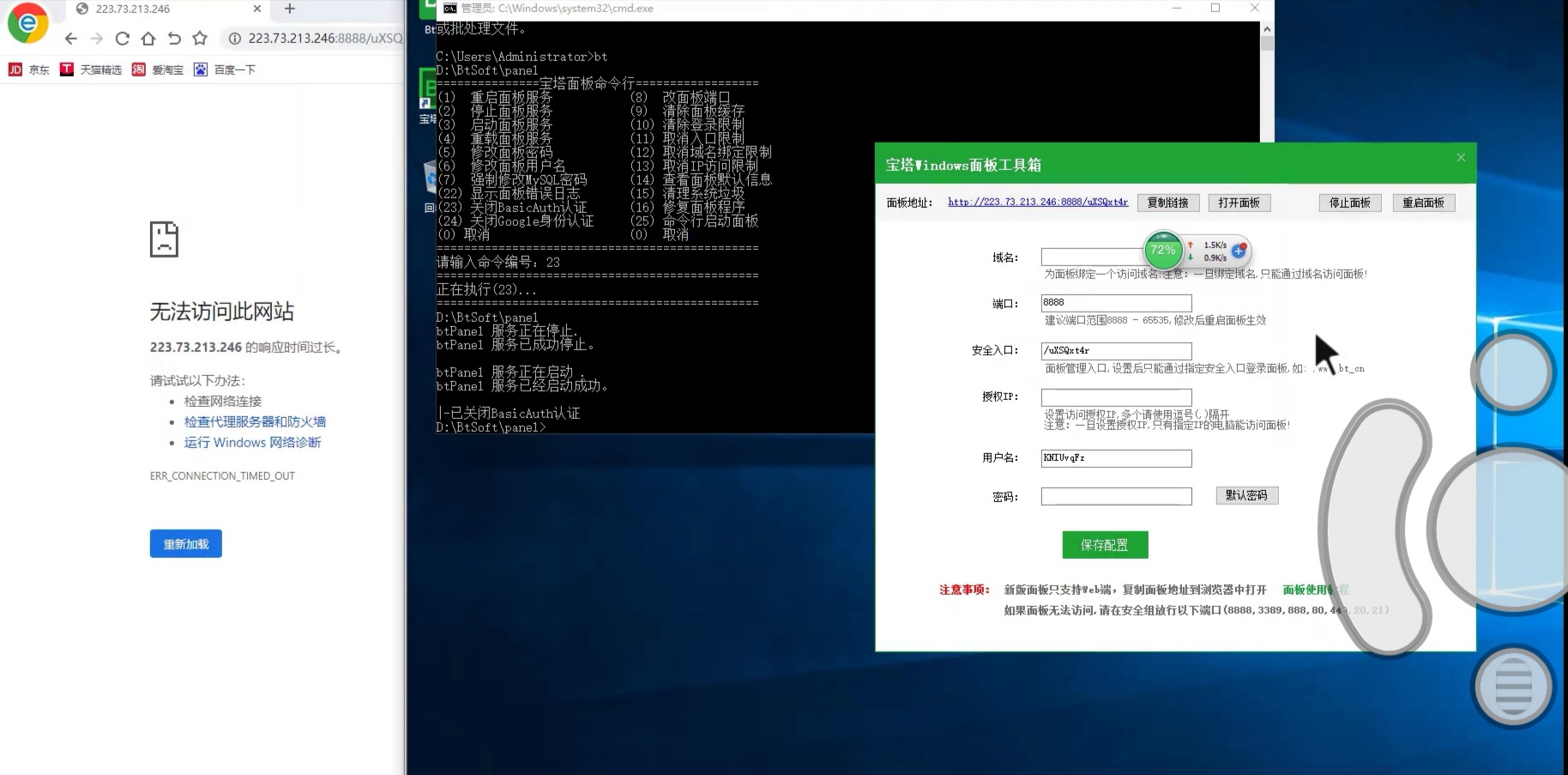Viewport: 1568px width, 775px height.
Task: Click the 重启面板 button
Action: [1424, 203]
